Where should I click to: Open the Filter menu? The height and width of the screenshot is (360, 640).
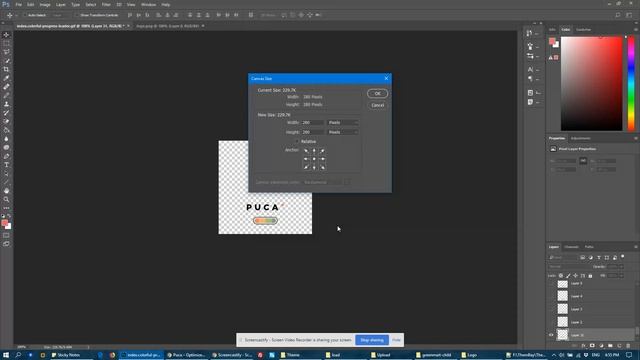[x=106, y=4]
